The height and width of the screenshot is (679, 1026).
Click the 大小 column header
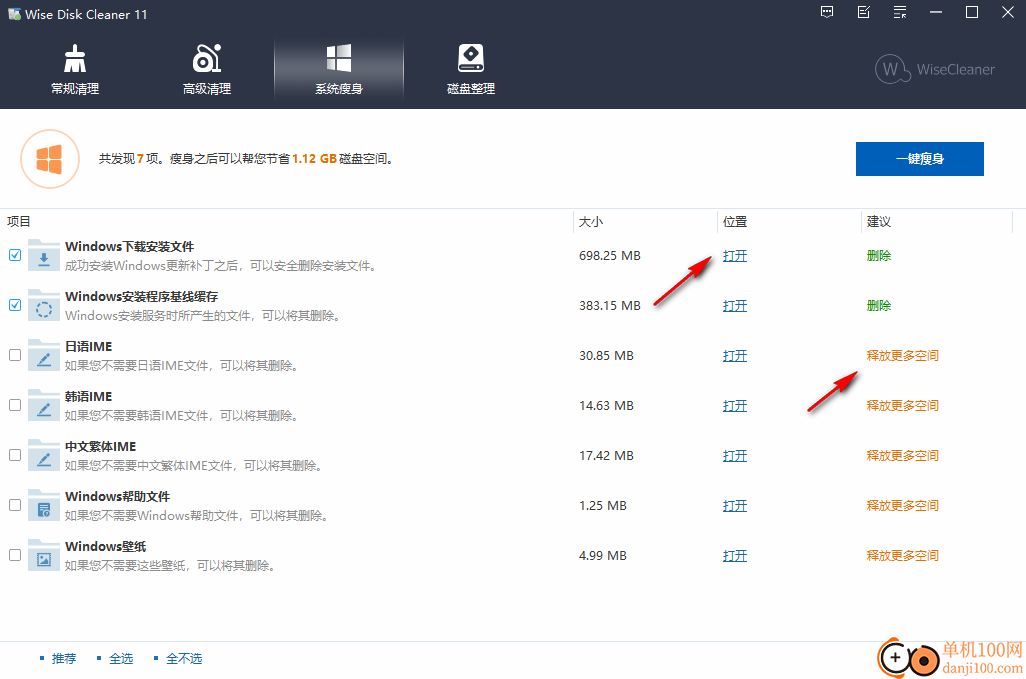click(591, 222)
